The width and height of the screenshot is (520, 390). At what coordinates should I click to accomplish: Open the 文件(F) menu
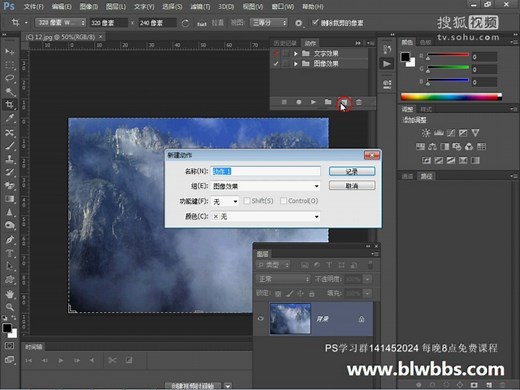click(34, 6)
